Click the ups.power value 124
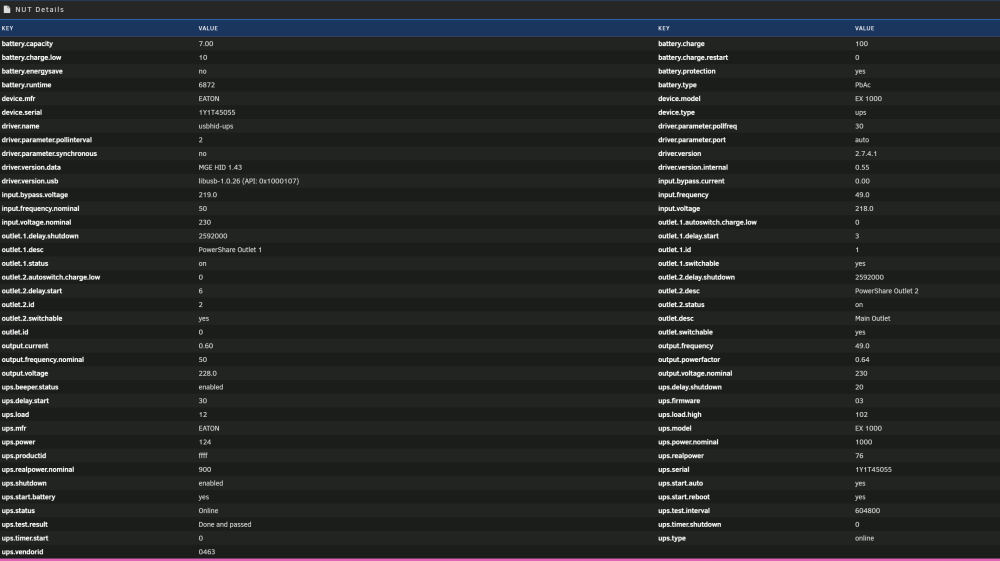Screen dimensions: 1000x561 205,442
